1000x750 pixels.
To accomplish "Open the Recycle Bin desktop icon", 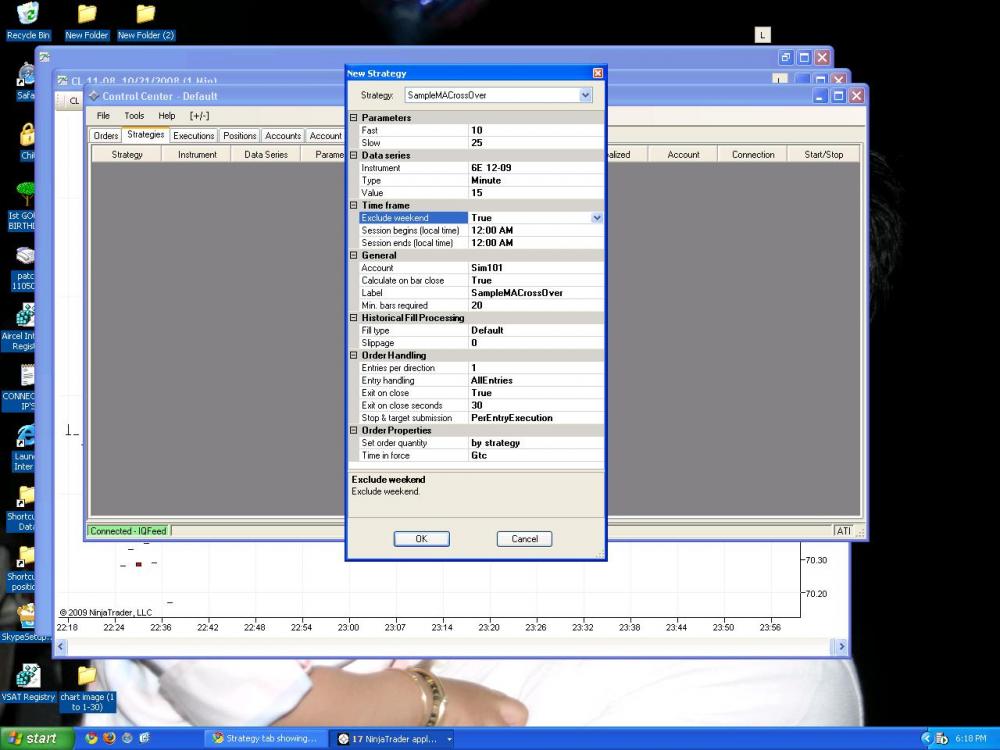I will [x=27, y=20].
